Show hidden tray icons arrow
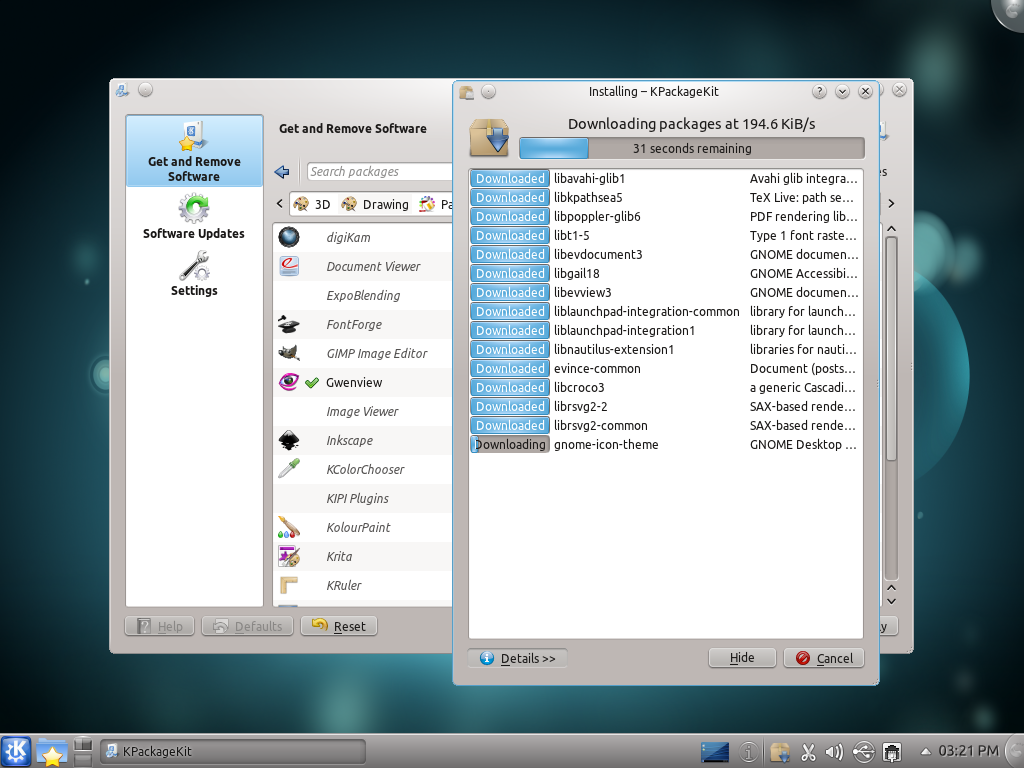The height and width of the screenshot is (768, 1024). 925,752
